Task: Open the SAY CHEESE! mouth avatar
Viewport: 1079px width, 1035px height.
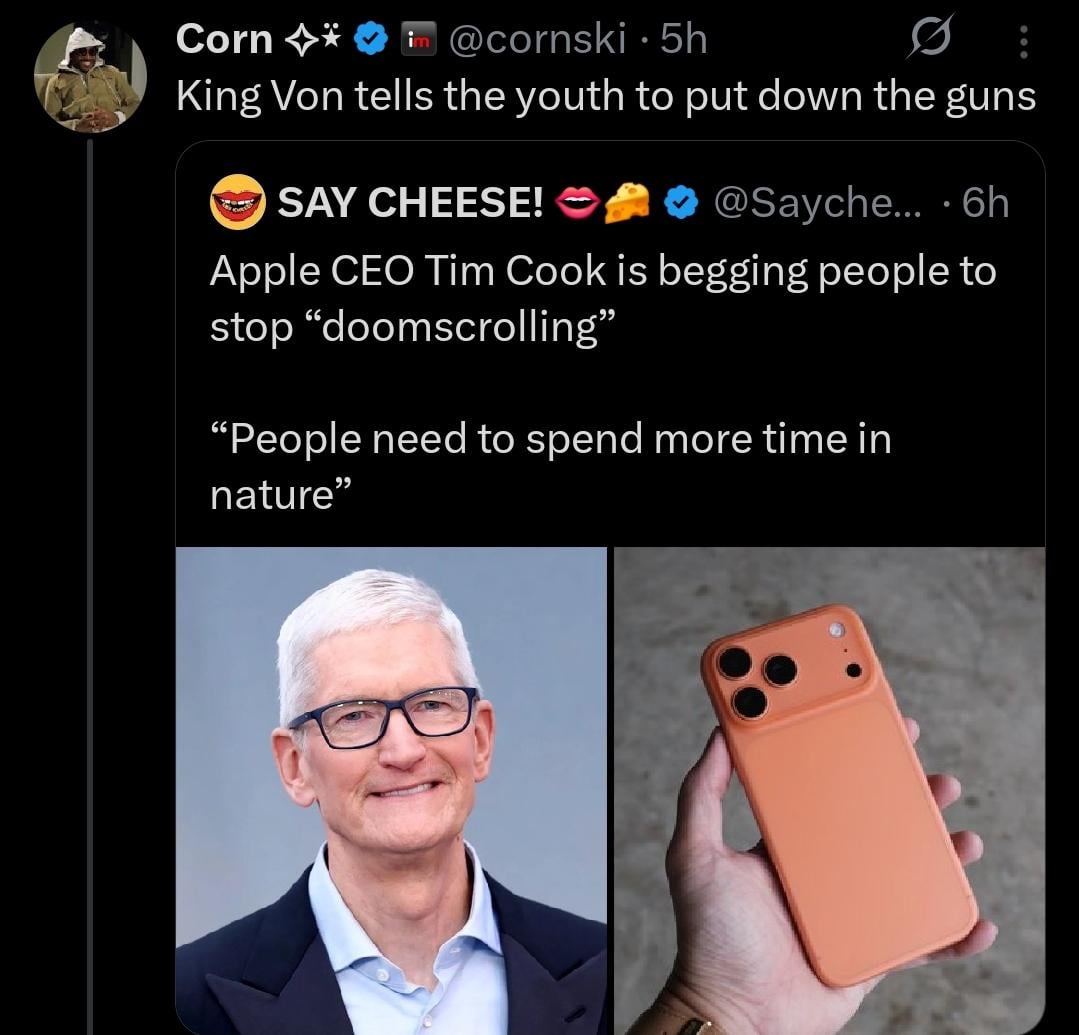Action: [x=237, y=203]
